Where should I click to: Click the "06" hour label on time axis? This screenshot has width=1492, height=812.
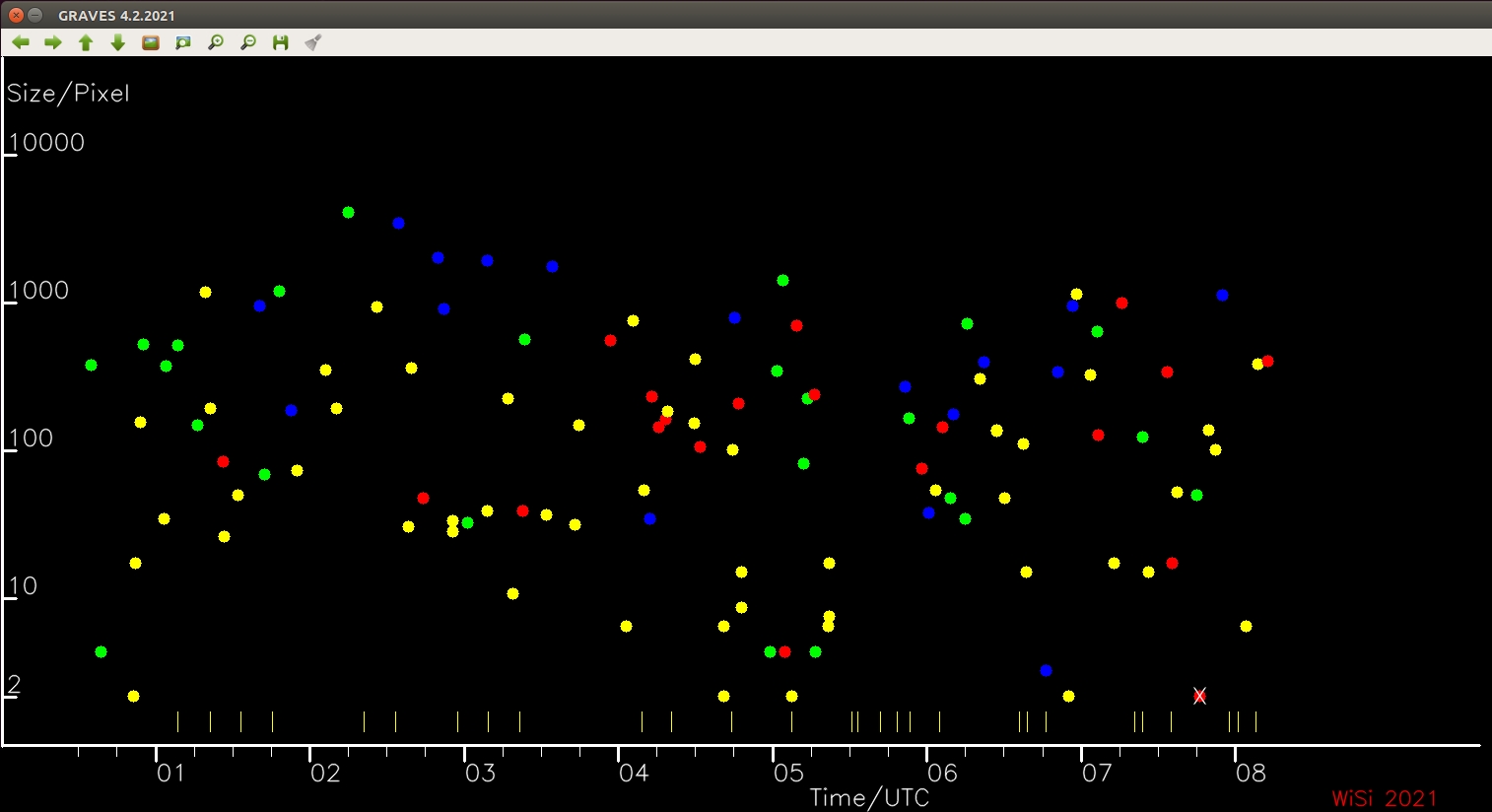point(942,773)
